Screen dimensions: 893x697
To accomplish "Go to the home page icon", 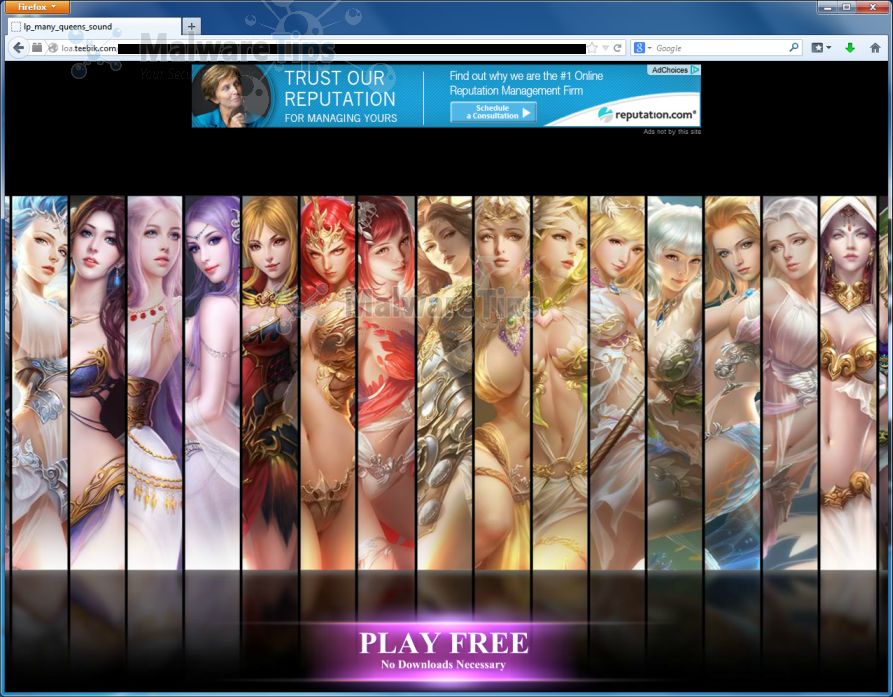I will 875,48.
